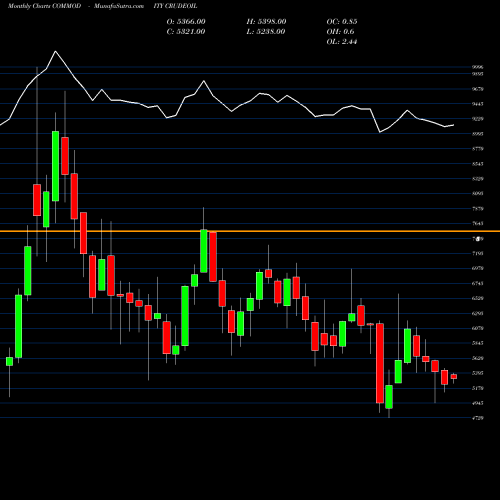
Task: Select the low value 'L: 5238.00'
Action: pyautogui.click(x=266, y=31)
